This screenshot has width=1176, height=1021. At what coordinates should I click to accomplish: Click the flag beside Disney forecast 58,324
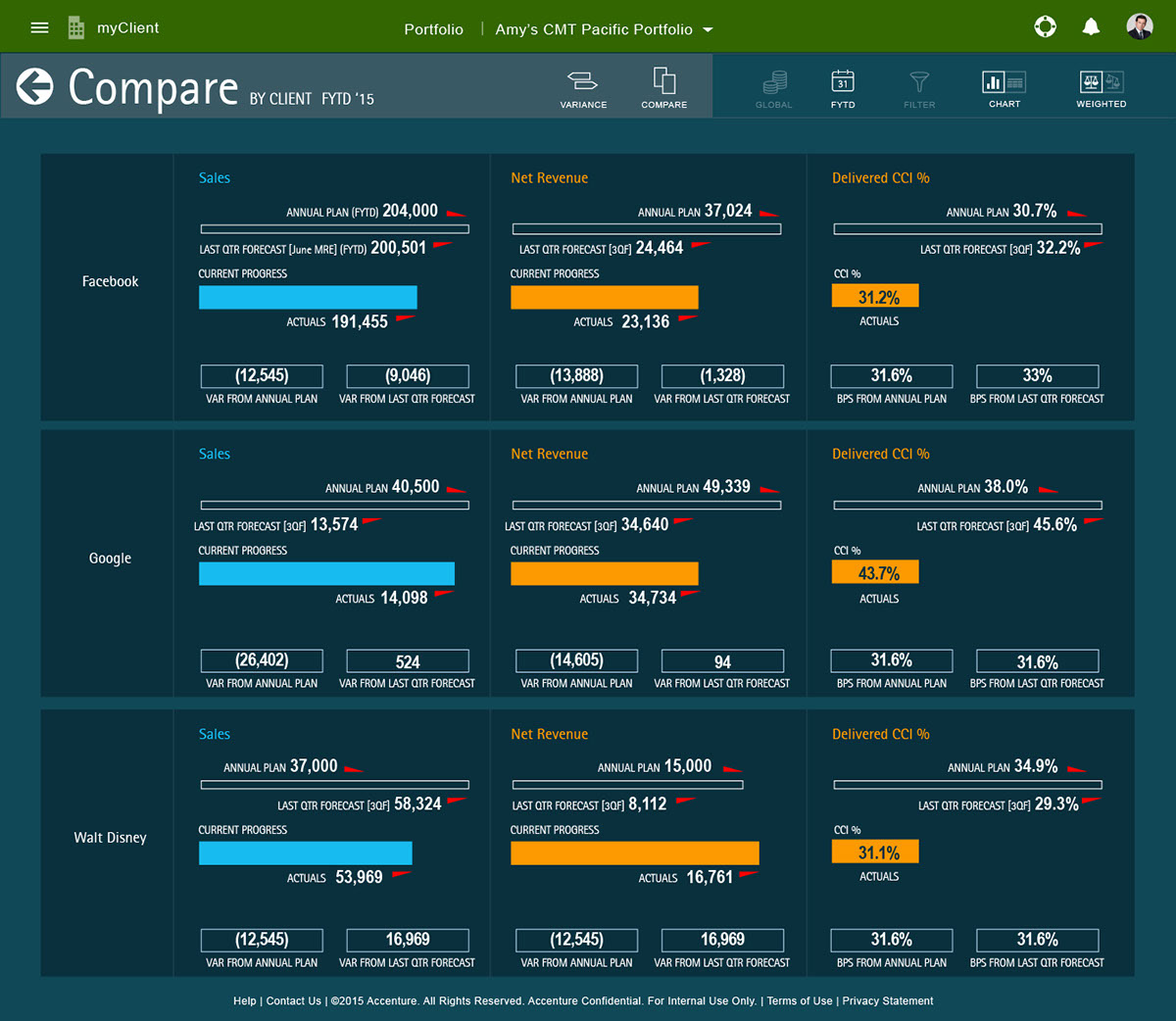point(456,802)
